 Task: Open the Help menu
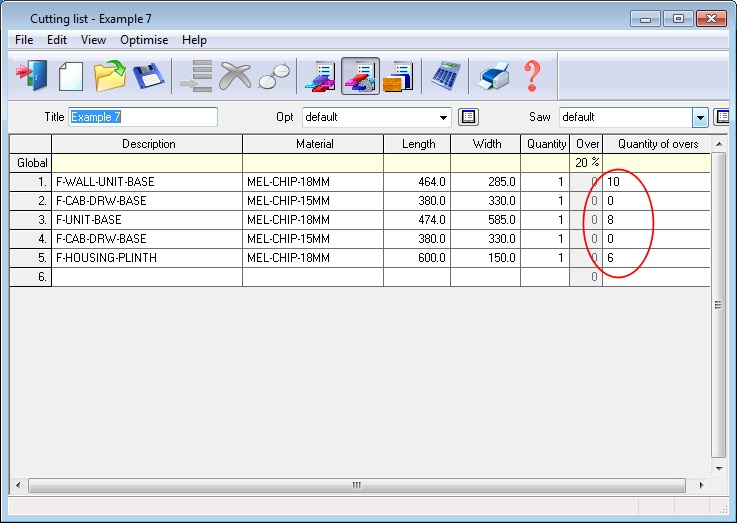coord(194,40)
